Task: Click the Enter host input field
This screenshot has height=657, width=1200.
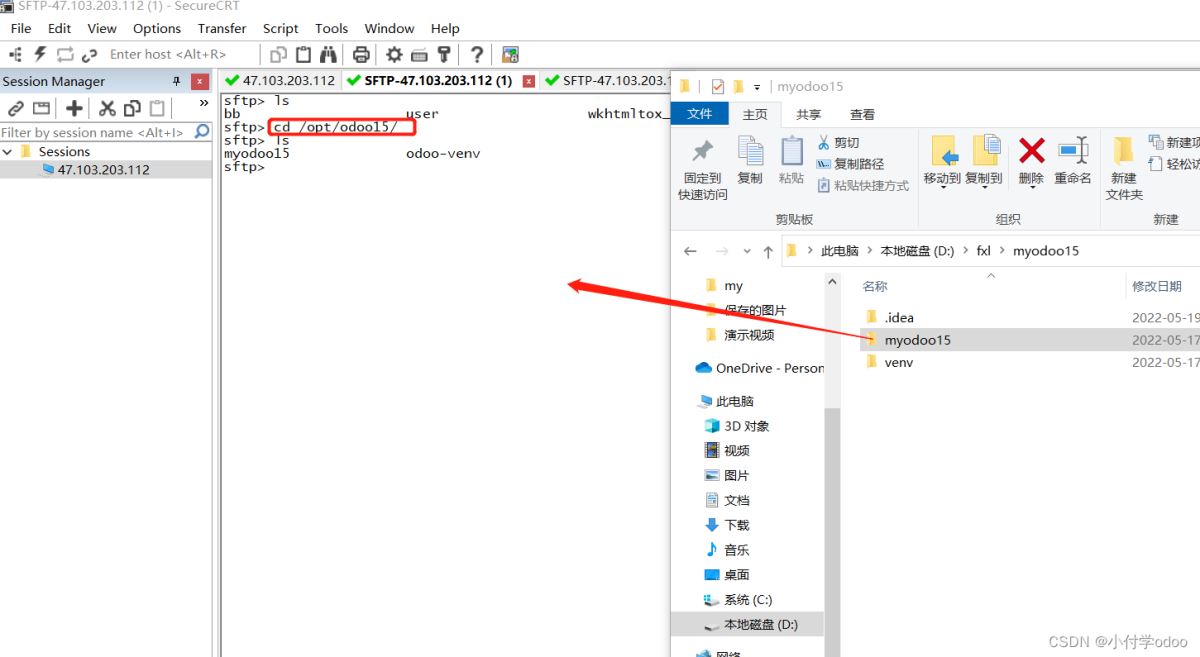Action: coord(168,54)
